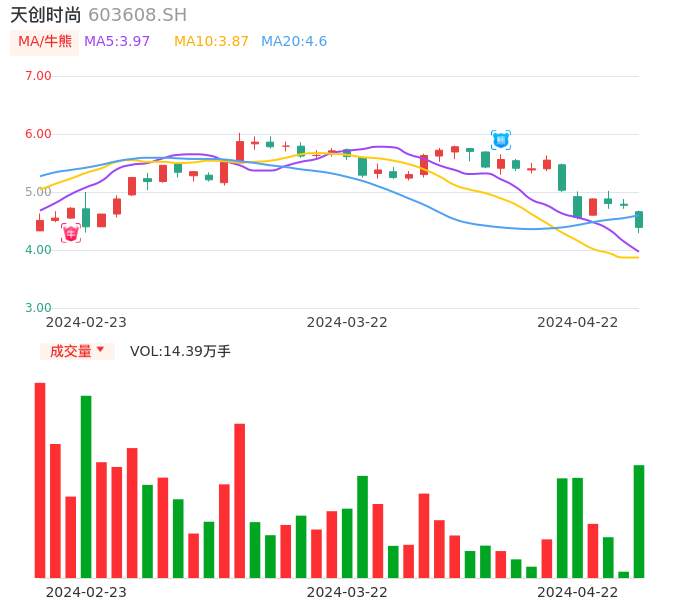Click the MA20:4.6 legend label
686x606 pixels.
point(294,42)
